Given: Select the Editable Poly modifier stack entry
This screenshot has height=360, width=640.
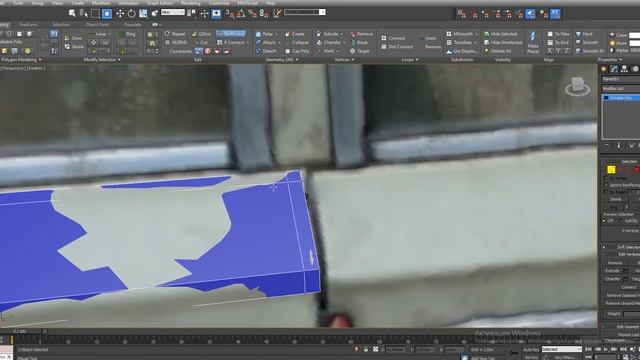Looking at the screenshot, I should pyautogui.click(x=621, y=98).
